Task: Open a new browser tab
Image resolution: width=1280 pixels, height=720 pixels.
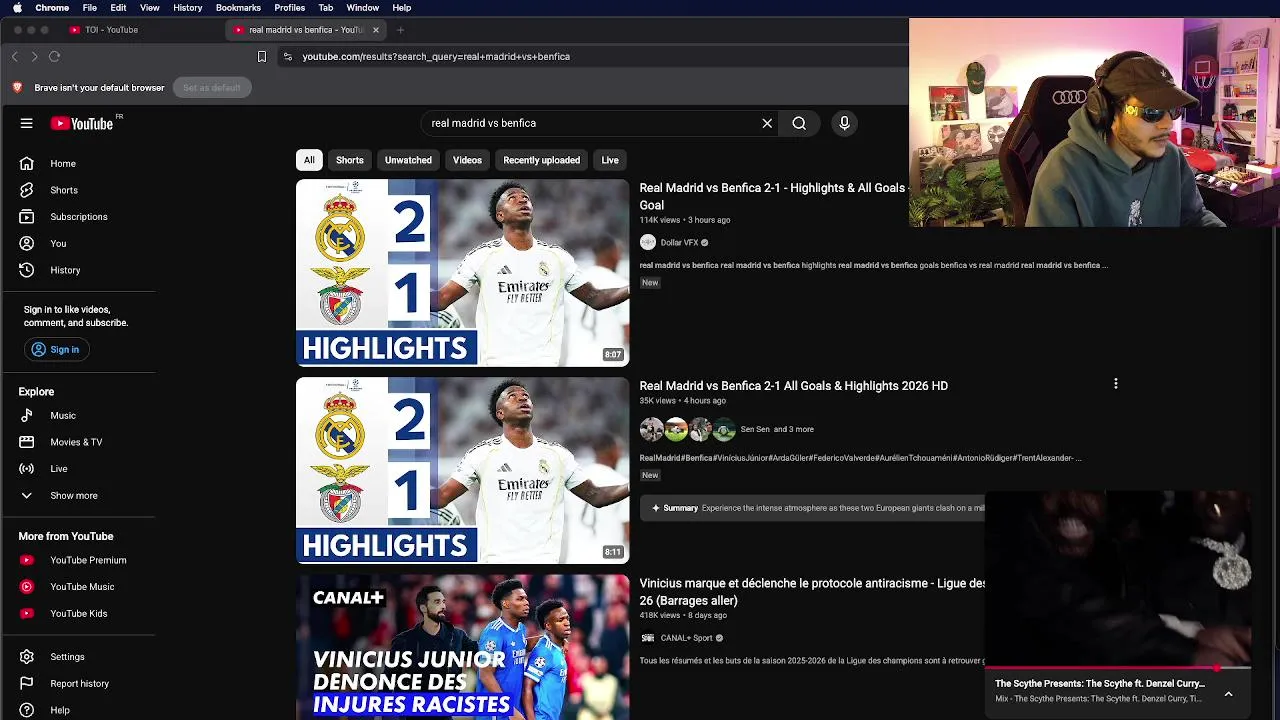Action: coord(400,30)
